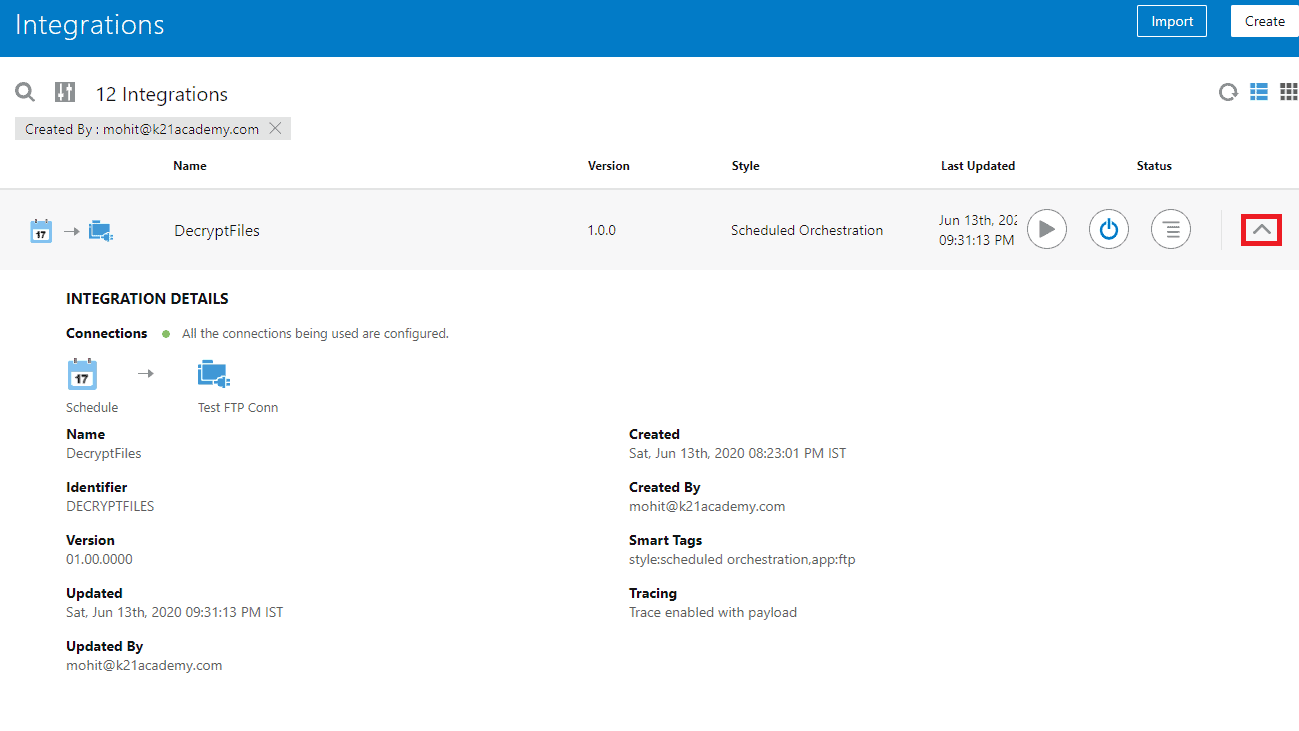The image size is (1299, 731).
Task: Select the Style column header
Action: tap(745, 166)
